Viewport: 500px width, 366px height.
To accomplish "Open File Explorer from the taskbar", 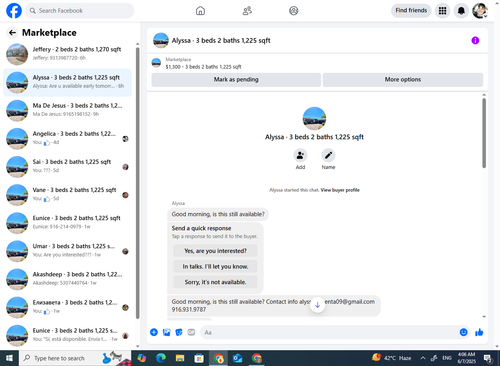I will 180,358.
